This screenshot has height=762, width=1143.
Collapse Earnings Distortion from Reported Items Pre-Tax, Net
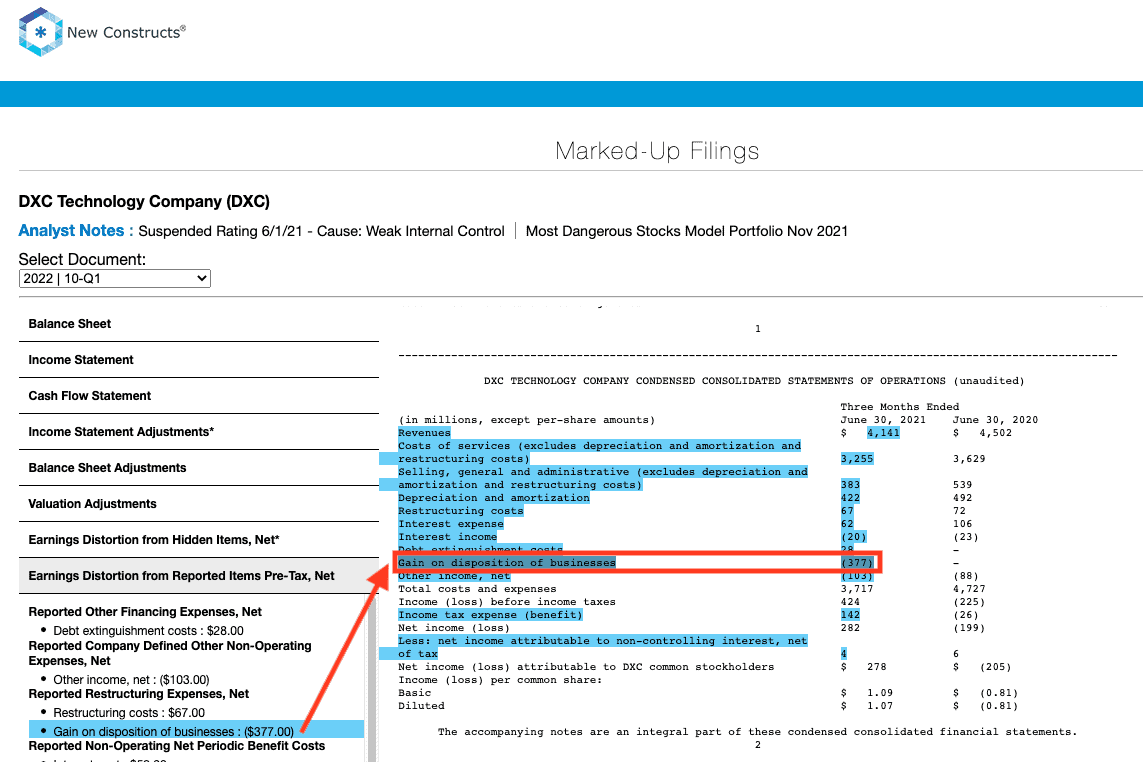point(198,576)
